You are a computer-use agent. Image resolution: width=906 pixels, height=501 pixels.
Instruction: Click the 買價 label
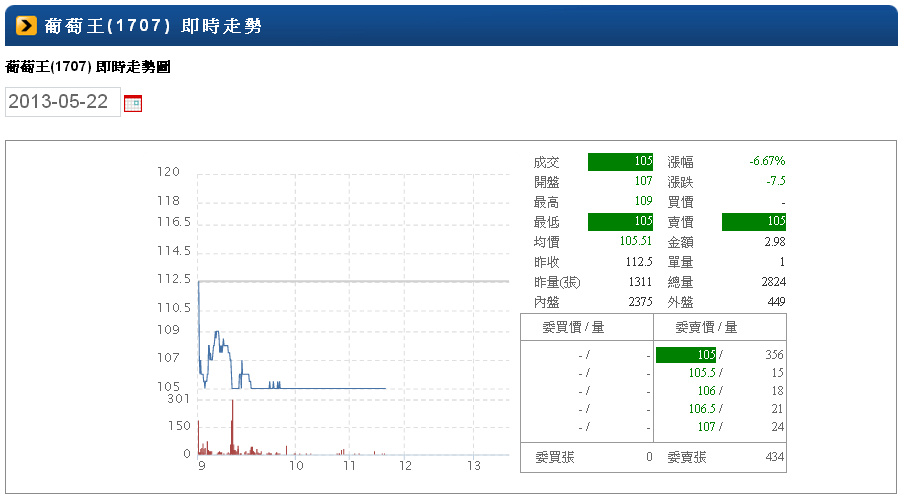coord(680,202)
